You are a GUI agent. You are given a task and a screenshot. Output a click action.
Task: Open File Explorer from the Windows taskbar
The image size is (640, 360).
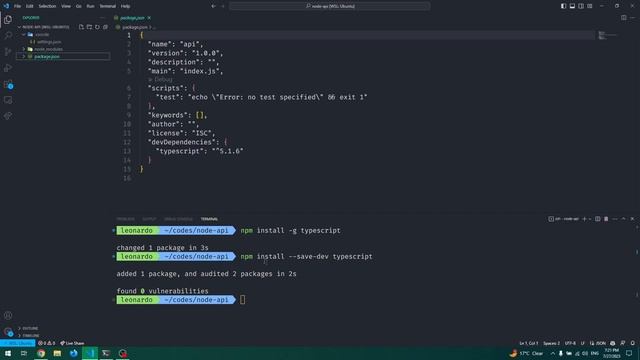click(57, 353)
